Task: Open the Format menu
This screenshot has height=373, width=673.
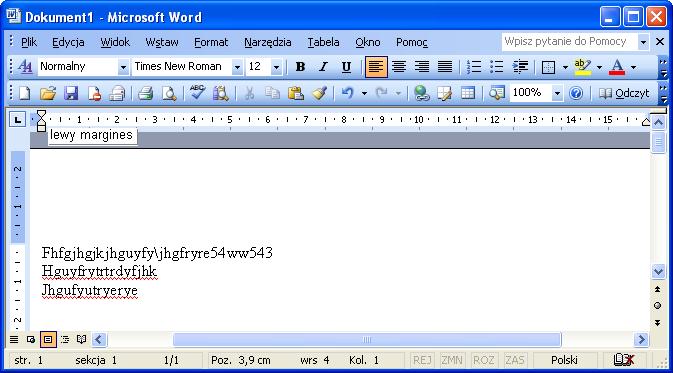Action: point(211,42)
